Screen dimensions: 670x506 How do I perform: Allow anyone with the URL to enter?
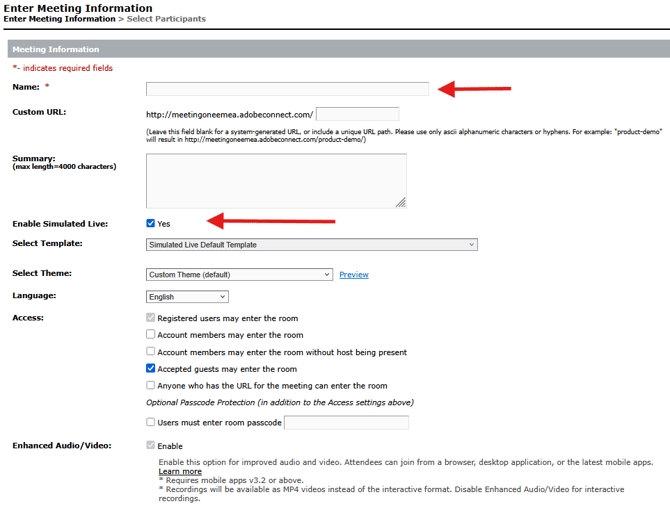coord(151,386)
